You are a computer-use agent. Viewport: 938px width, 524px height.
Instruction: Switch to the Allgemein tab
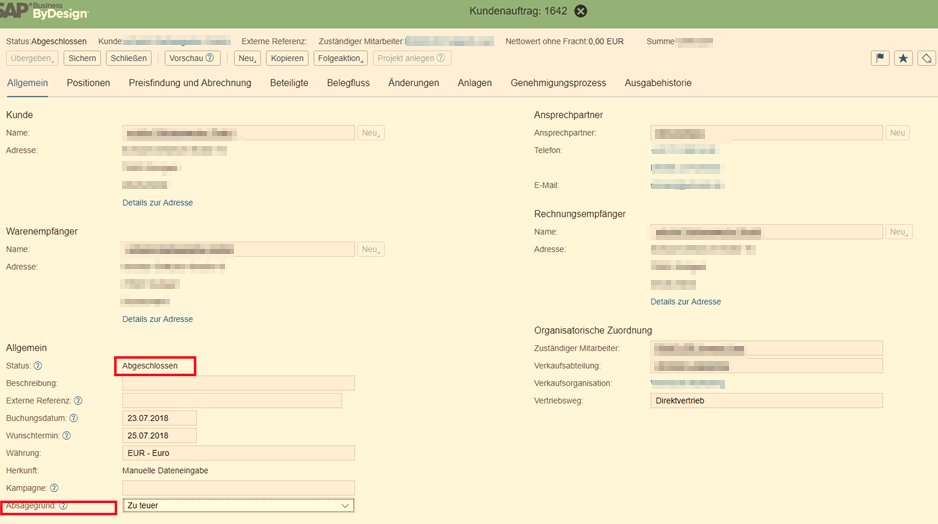click(x=28, y=83)
